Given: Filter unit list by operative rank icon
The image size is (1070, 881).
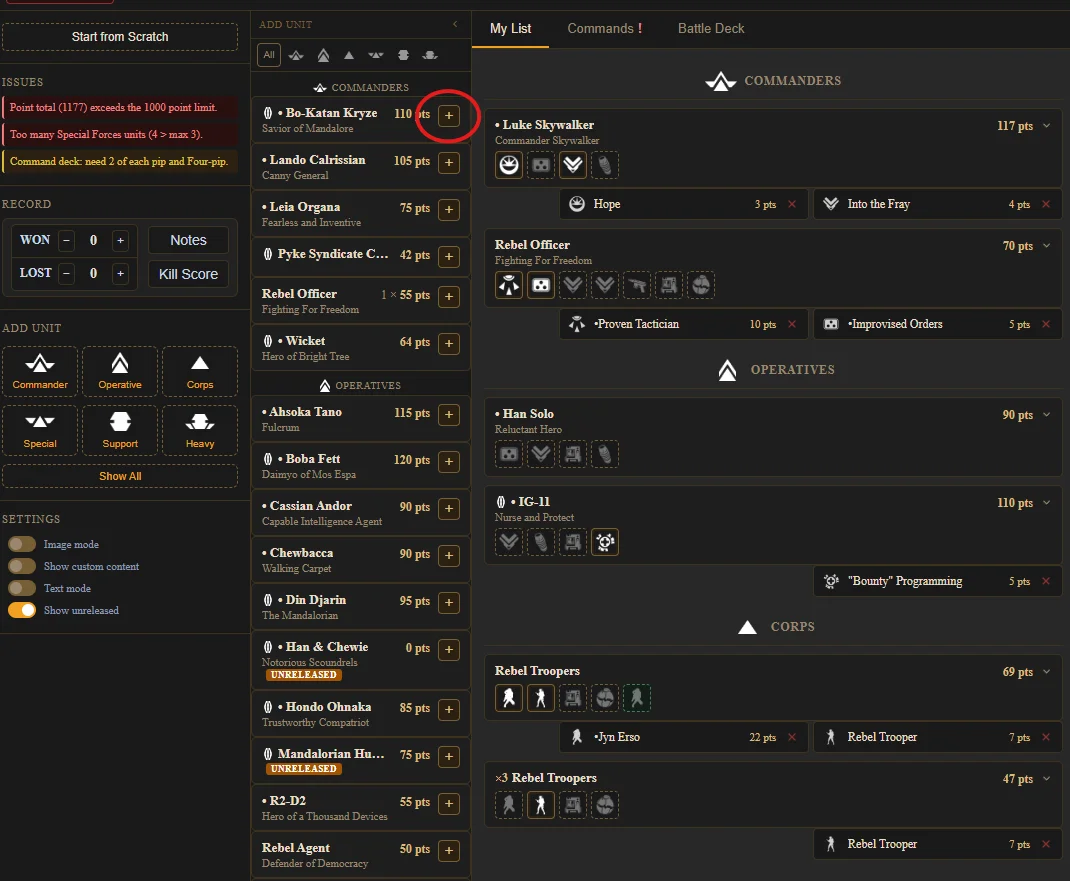Looking at the screenshot, I should point(323,55).
